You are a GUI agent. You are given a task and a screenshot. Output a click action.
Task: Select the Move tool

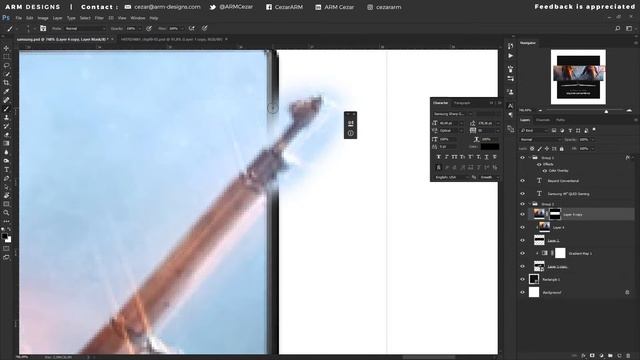tap(6, 48)
